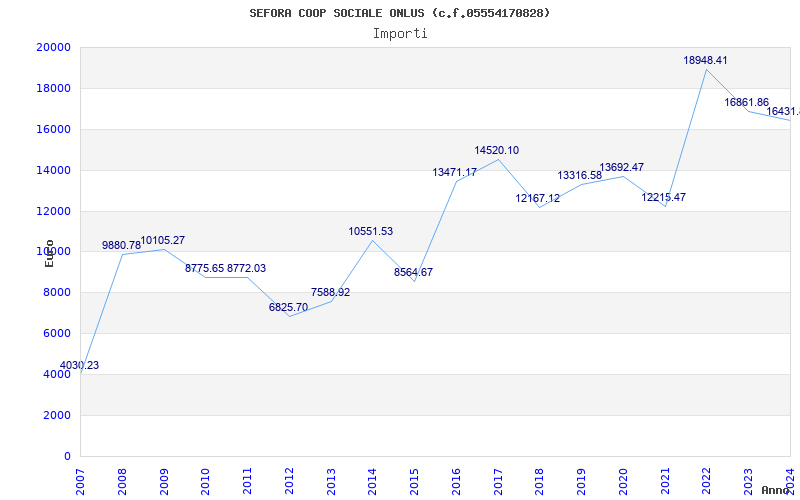The height and width of the screenshot is (500, 800).
Task: Click x-axis year 2021
Action: point(665,481)
